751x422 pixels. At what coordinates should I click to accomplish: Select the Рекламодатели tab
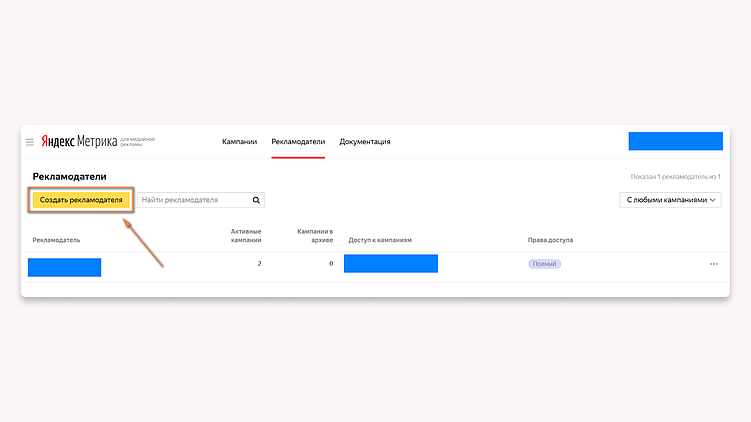tap(298, 142)
